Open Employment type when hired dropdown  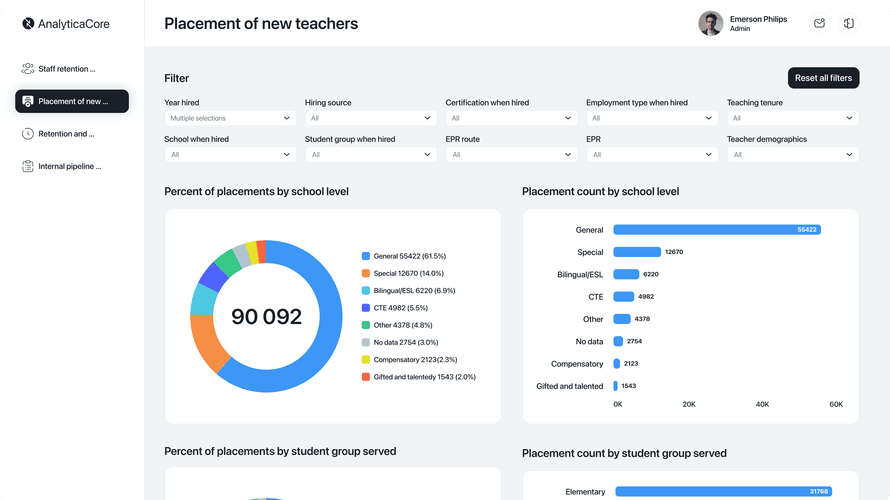click(x=652, y=118)
